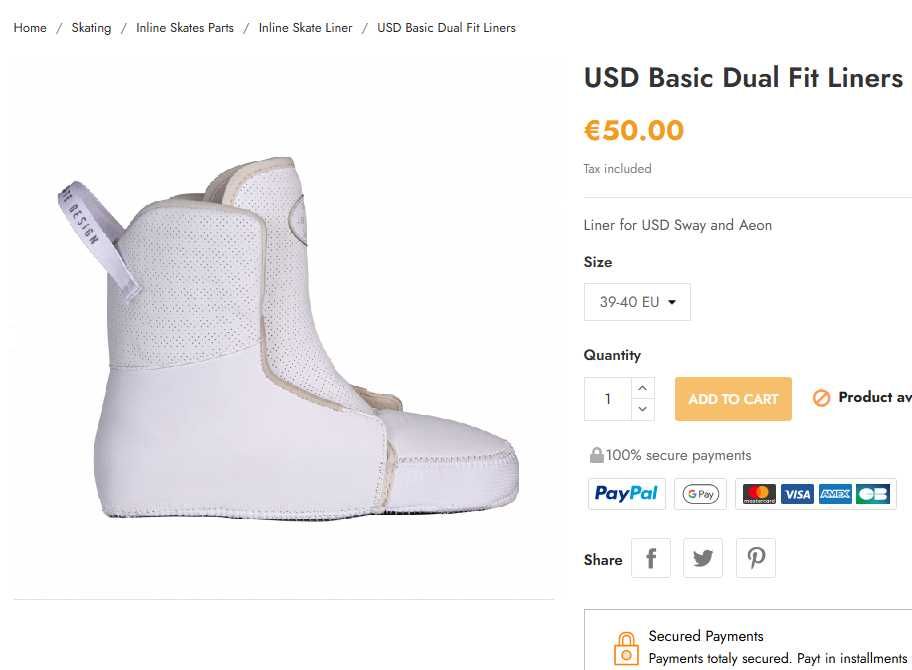912x670 pixels.
Task: Go to Home breadcrumb
Action: coord(30,28)
